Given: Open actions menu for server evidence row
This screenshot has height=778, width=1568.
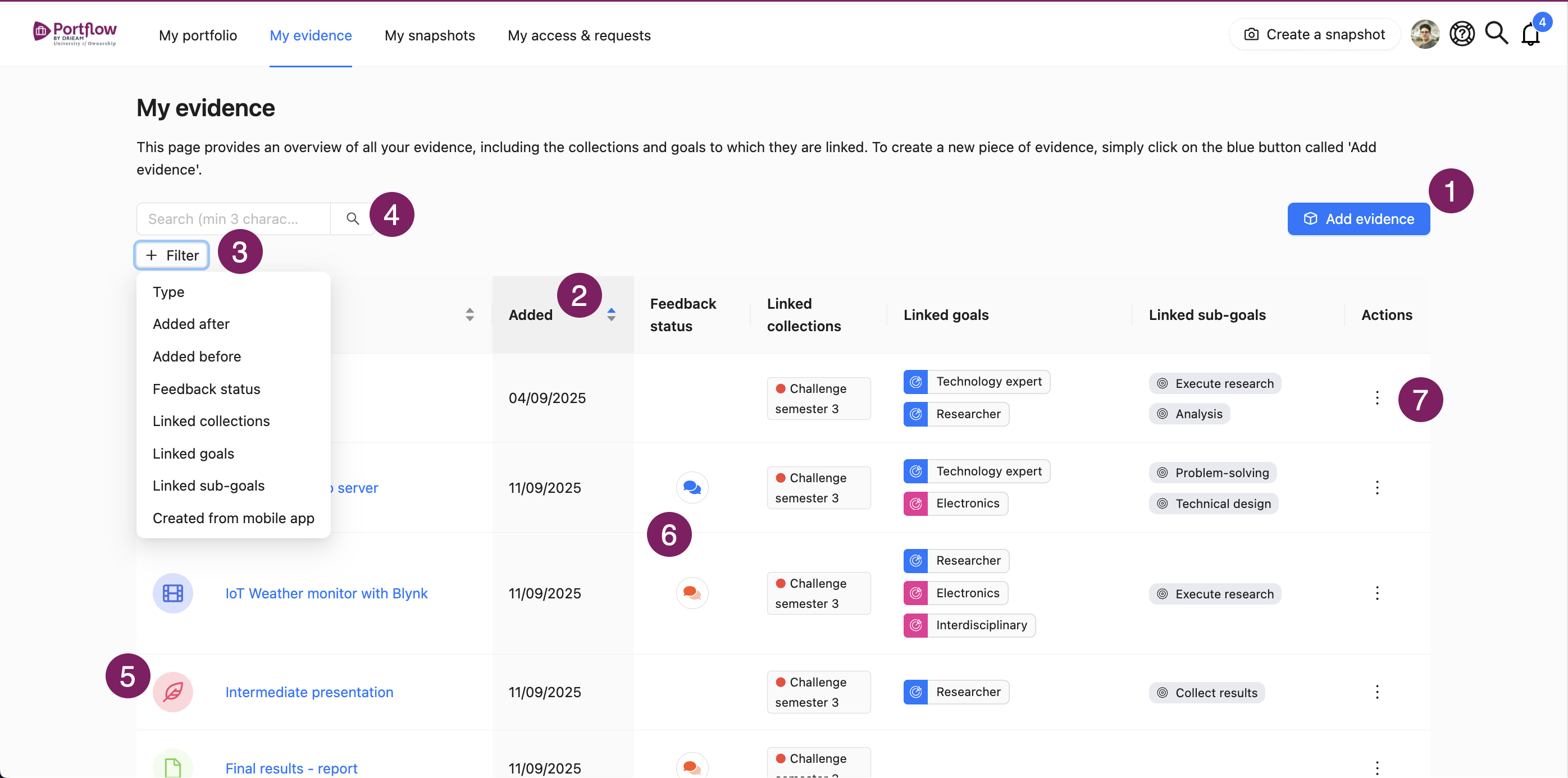Looking at the screenshot, I should point(1377,487).
